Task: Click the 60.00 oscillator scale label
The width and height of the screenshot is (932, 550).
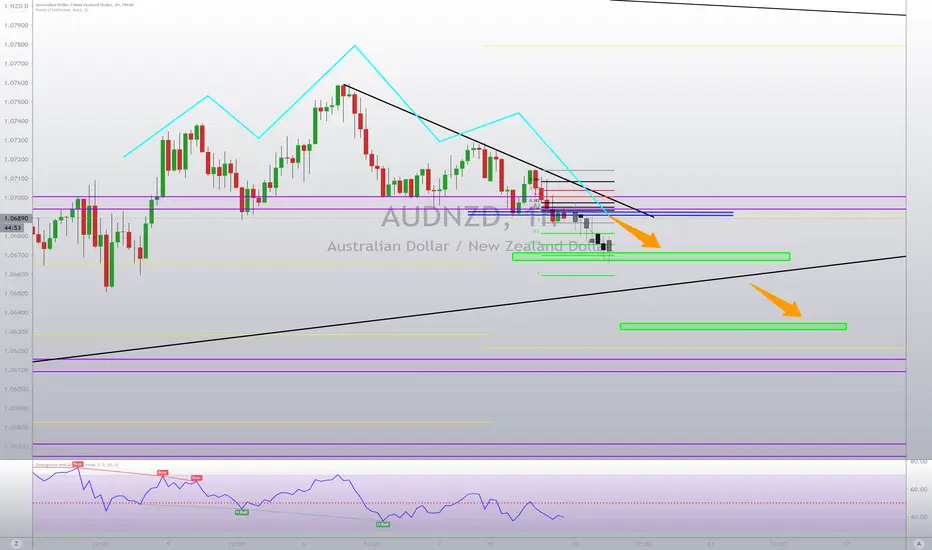Action: coord(919,489)
